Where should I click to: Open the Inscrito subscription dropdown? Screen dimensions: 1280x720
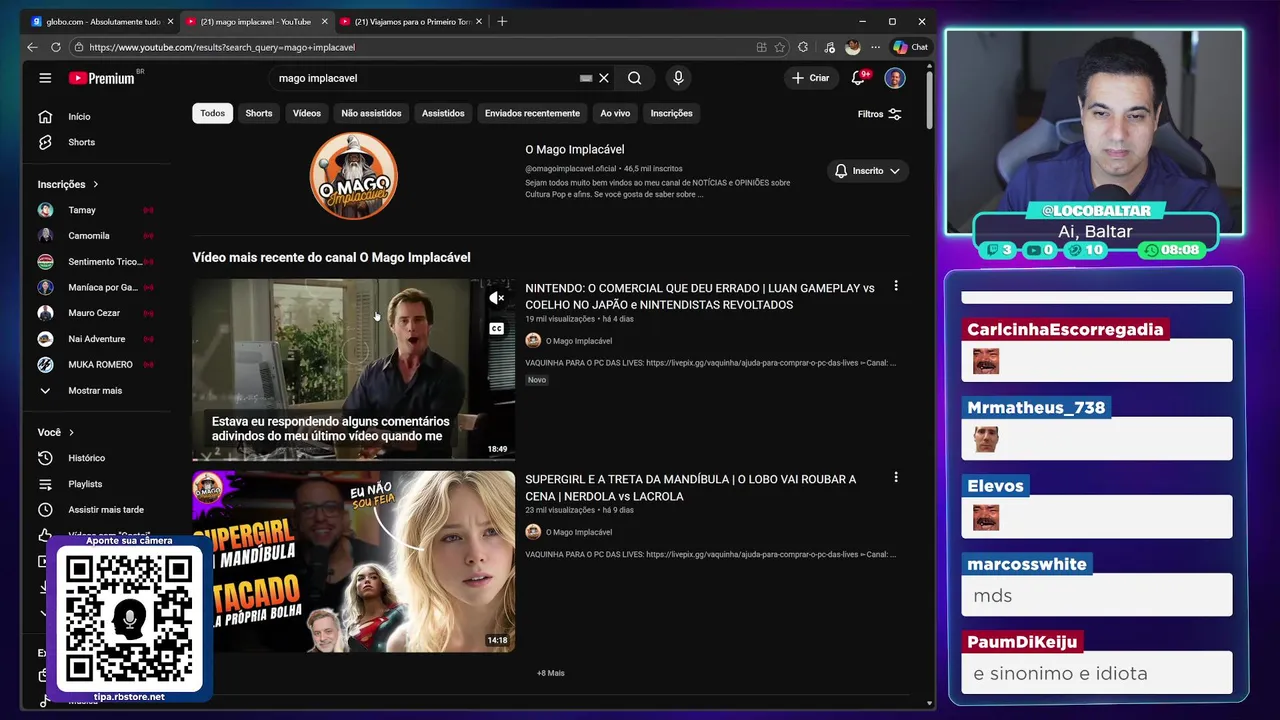[x=867, y=171]
